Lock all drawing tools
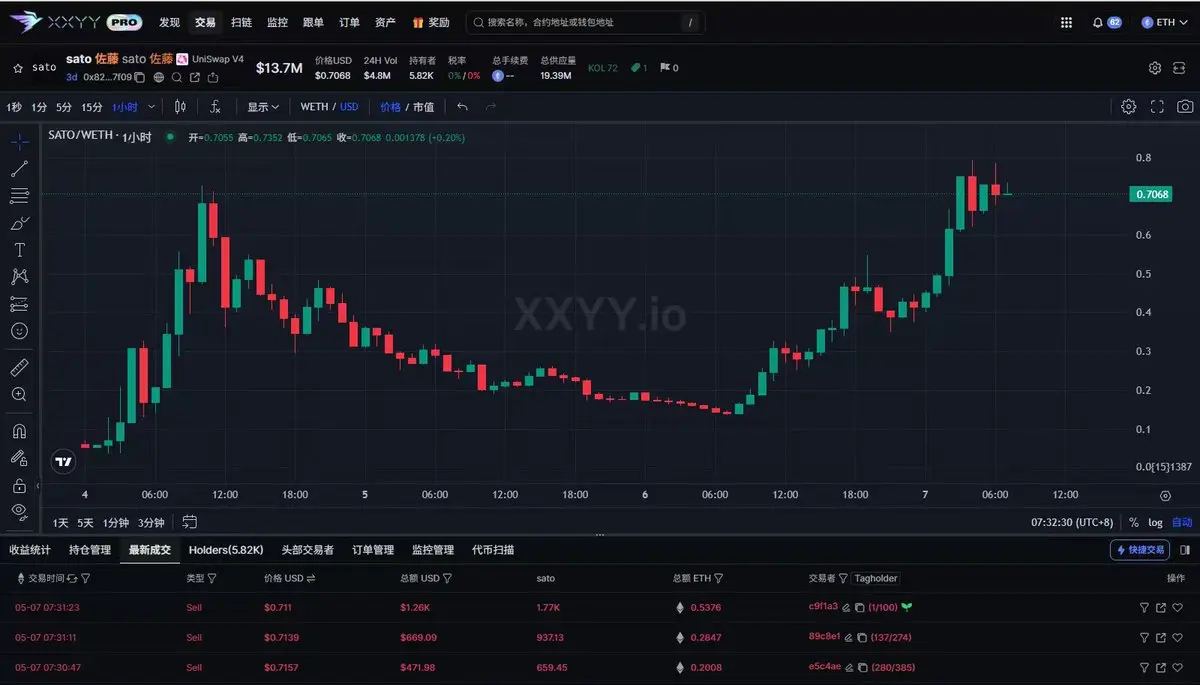 [19, 485]
